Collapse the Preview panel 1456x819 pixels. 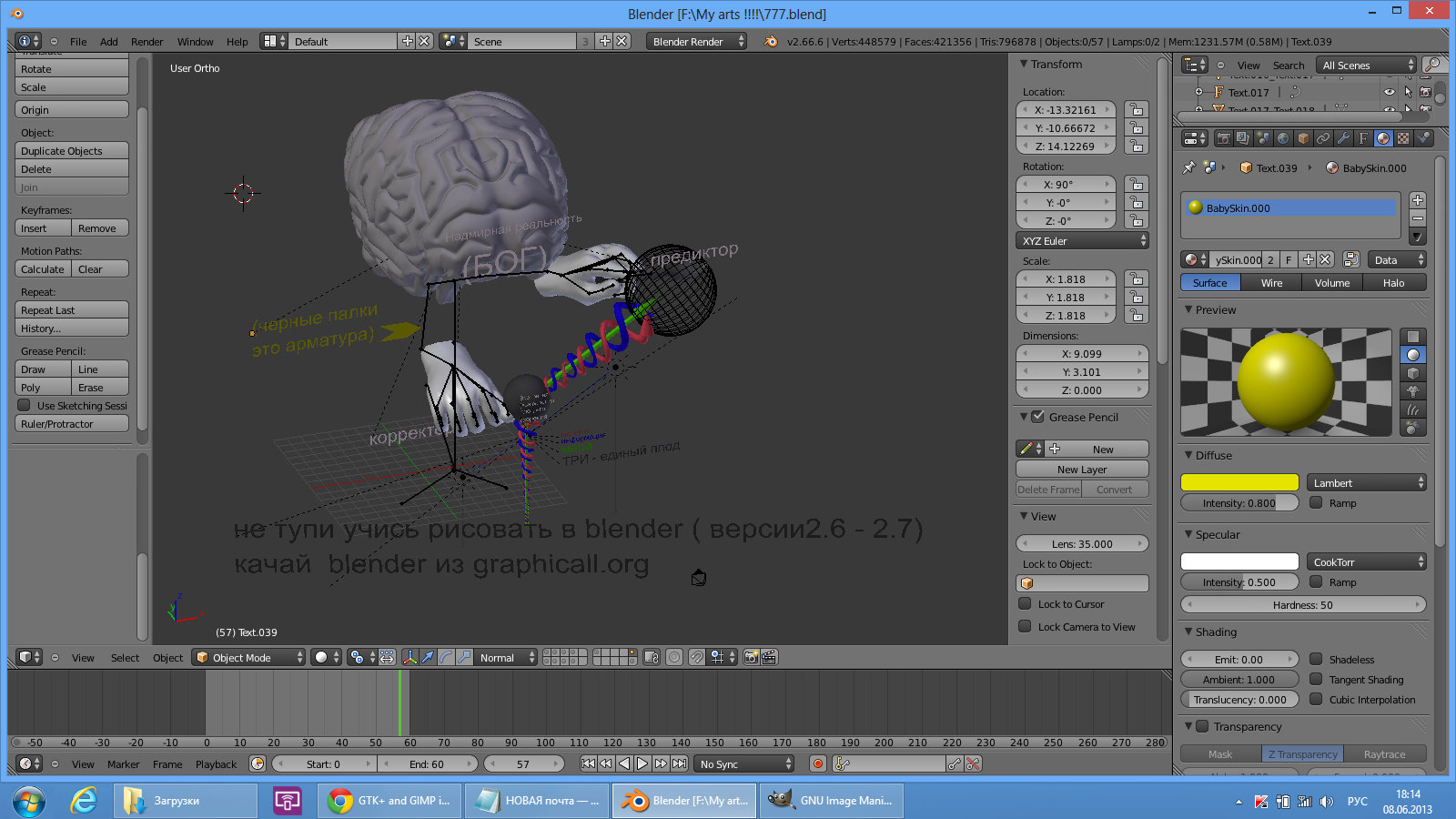(1188, 309)
